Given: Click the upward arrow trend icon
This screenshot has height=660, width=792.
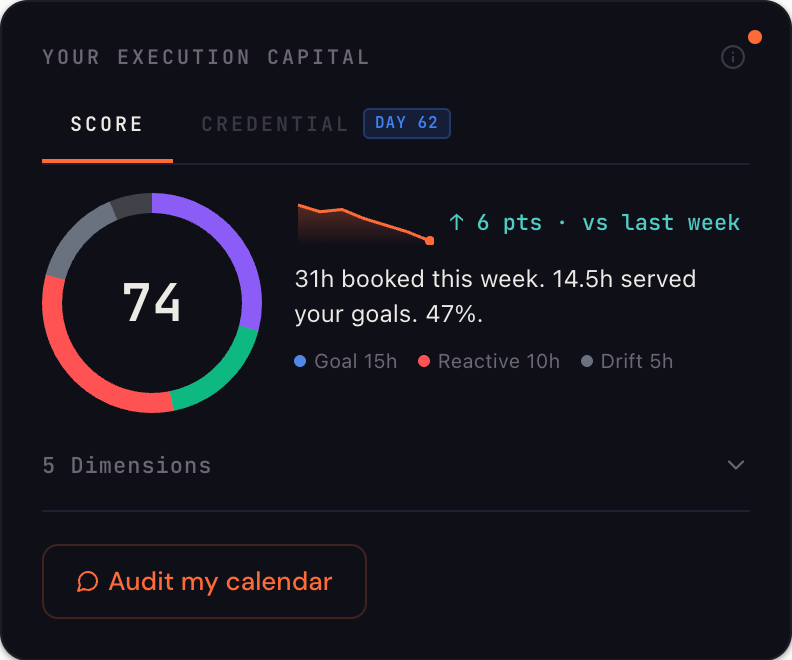Looking at the screenshot, I should coord(457,222).
